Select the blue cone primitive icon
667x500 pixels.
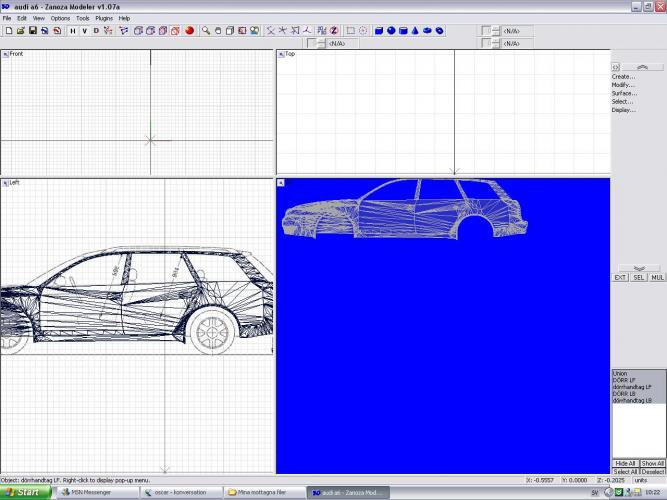(415, 31)
